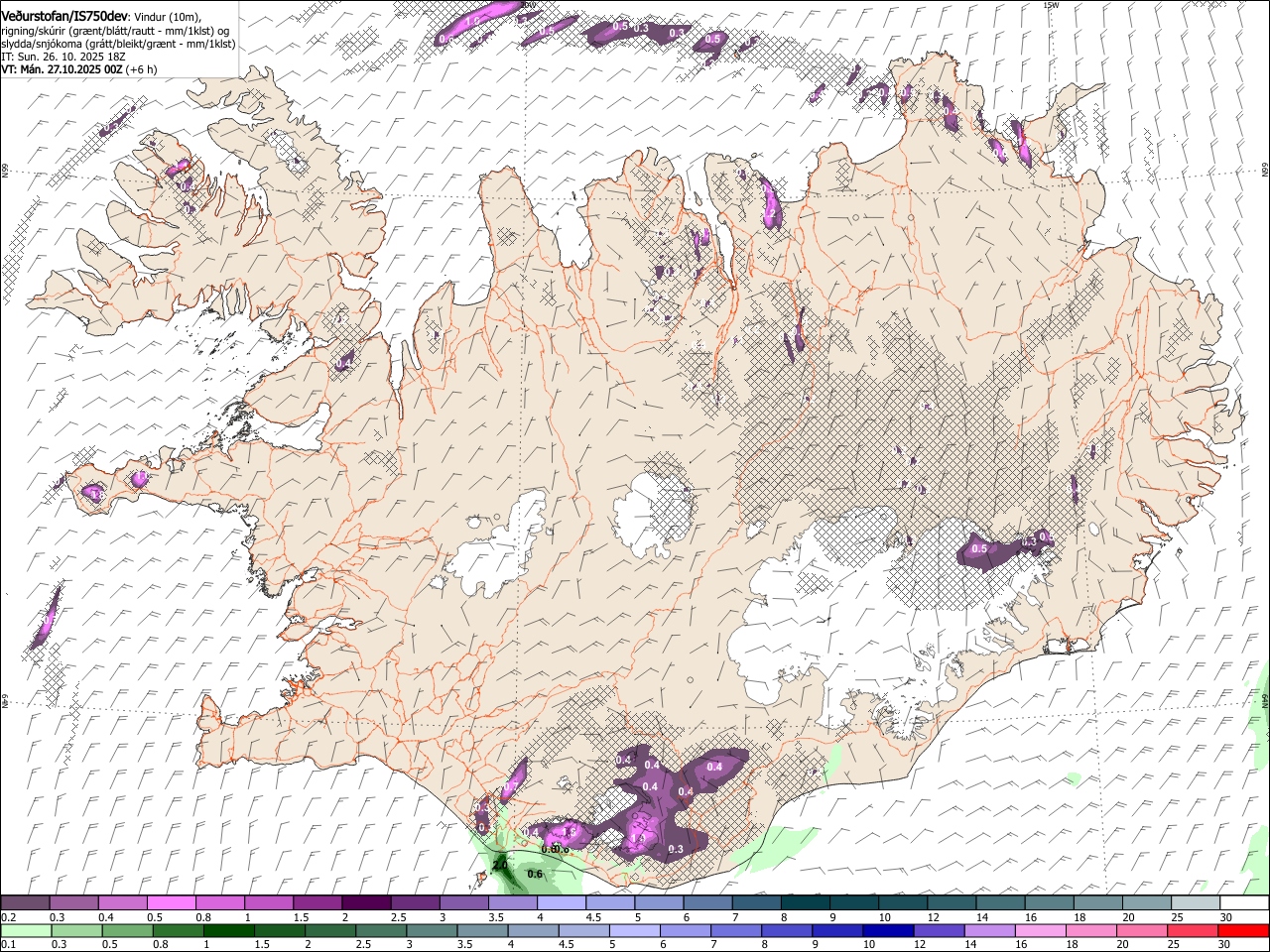Pick the violet swatch starting at 14, bottom legend row
The image size is (1270, 952).
(989, 930)
